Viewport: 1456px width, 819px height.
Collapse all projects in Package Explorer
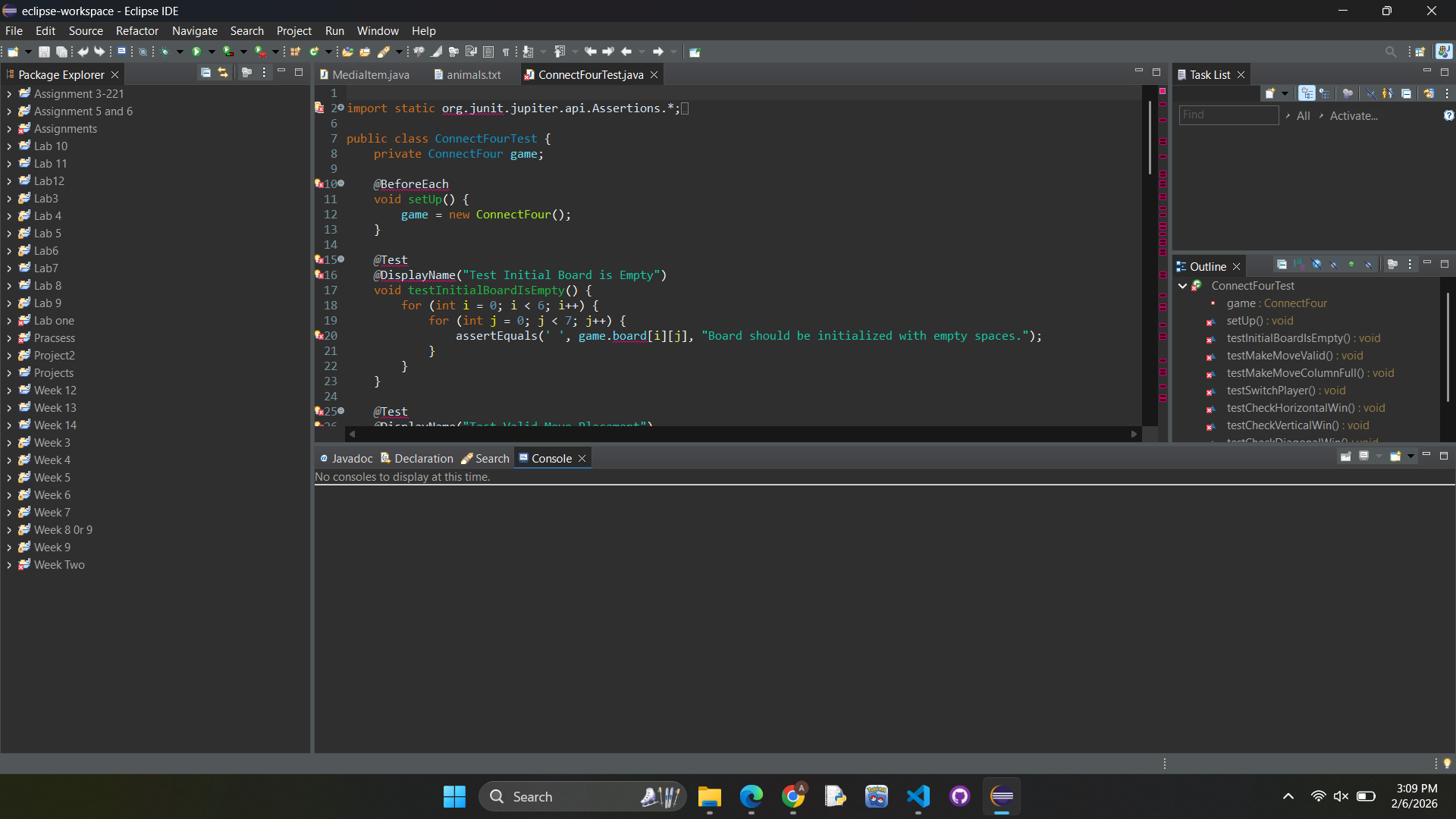coord(206,73)
